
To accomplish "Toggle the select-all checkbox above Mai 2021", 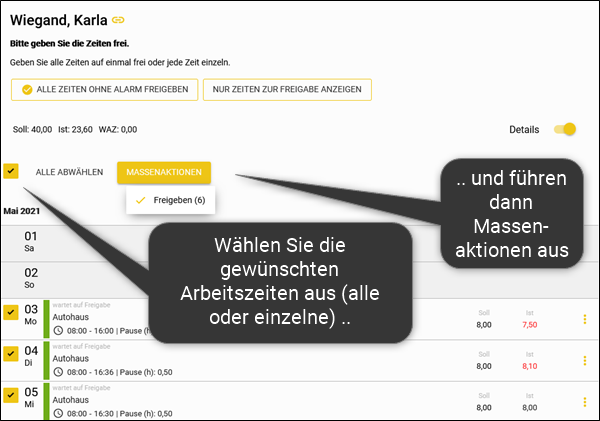I will click(11, 172).
